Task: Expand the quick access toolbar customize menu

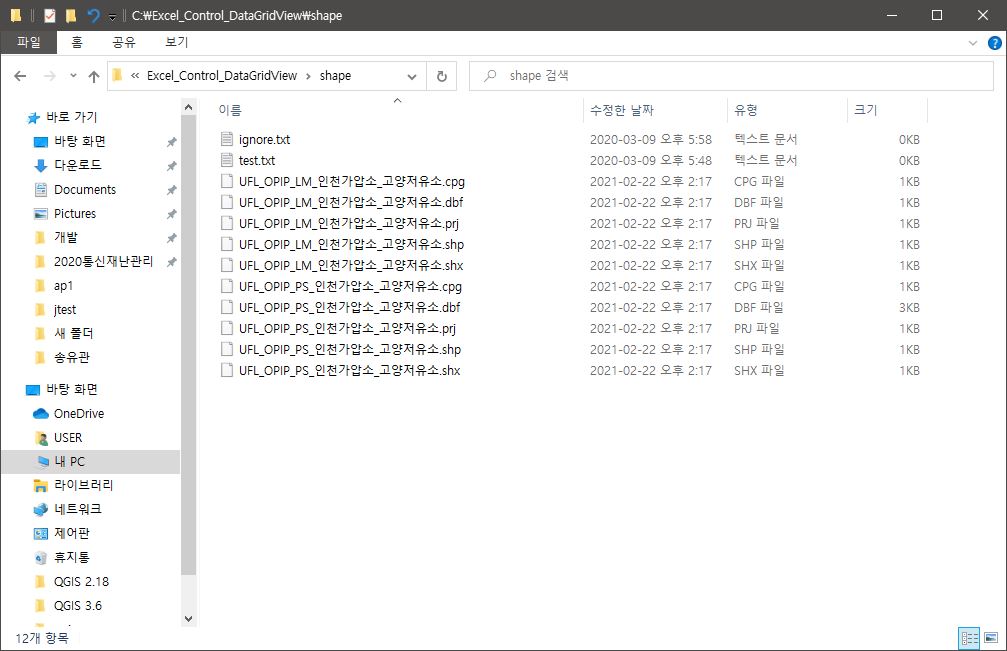Action: tap(112, 15)
